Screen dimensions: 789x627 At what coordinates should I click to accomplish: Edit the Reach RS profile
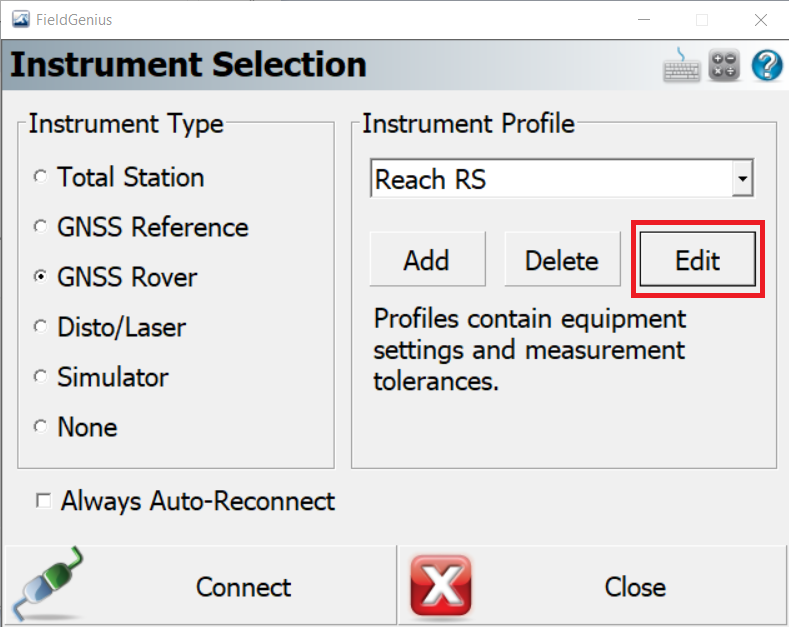pyautogui.click(x=697, y=259)
